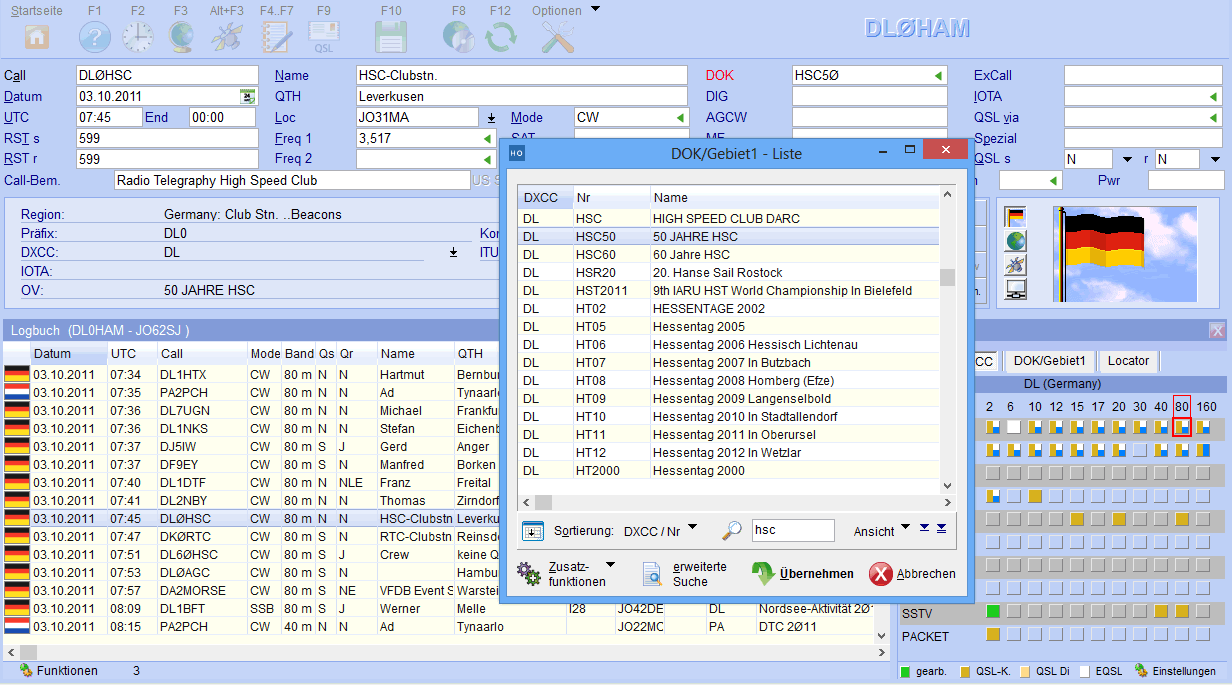This screenshot has height=685, width=1232.
Task: Switch to the Locator tab
Action: coord(1128,361)
